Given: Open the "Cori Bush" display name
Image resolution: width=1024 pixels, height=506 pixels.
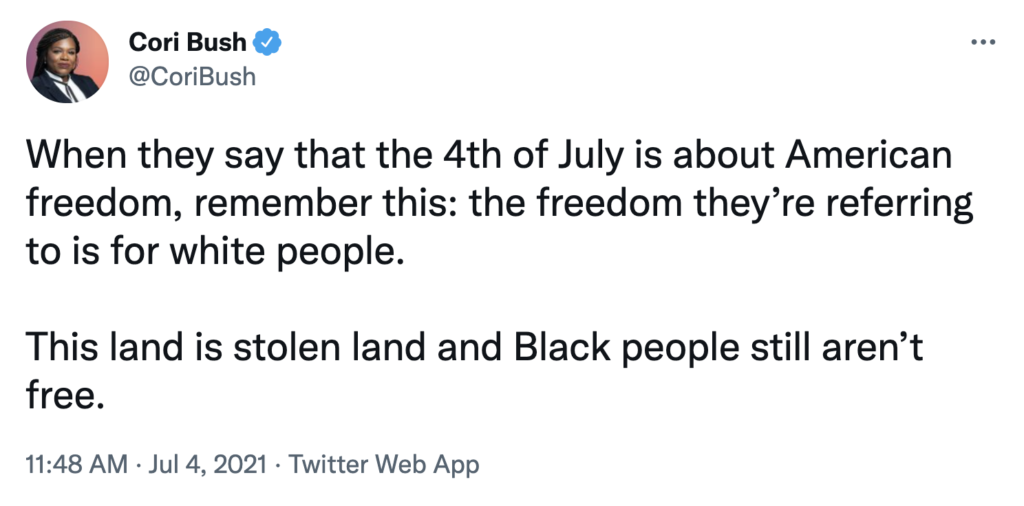Looking at the screenshot, I should [x=188, y=43].
